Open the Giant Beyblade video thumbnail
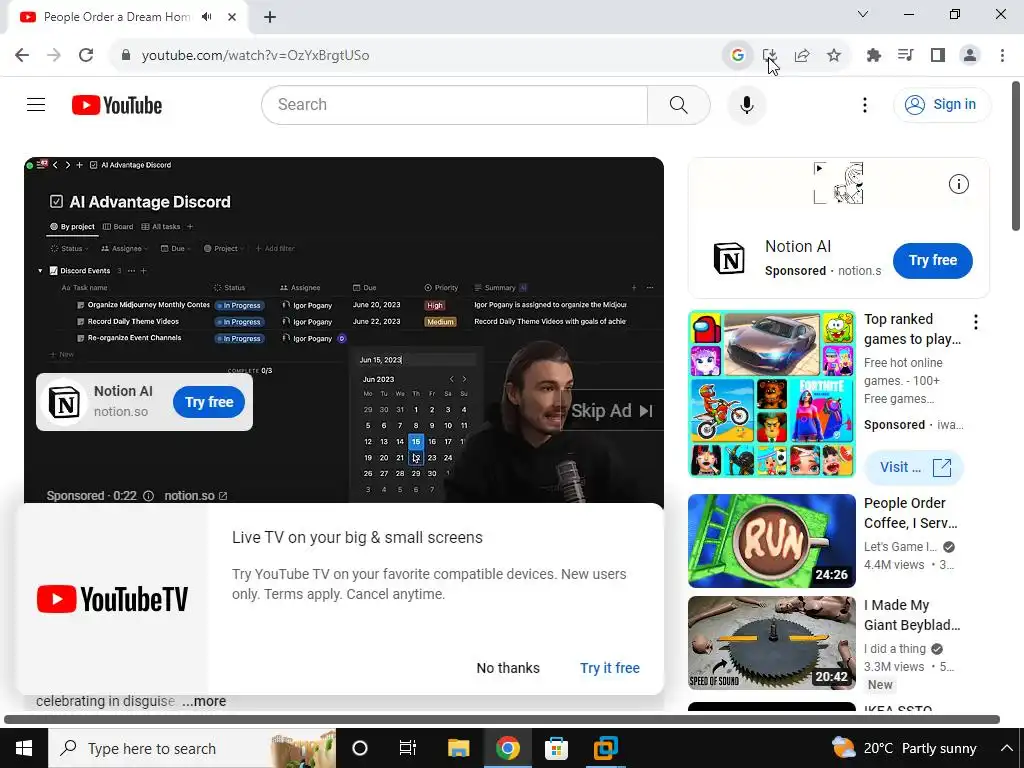This screenshot has width=1024, height=768. (772, 643)
